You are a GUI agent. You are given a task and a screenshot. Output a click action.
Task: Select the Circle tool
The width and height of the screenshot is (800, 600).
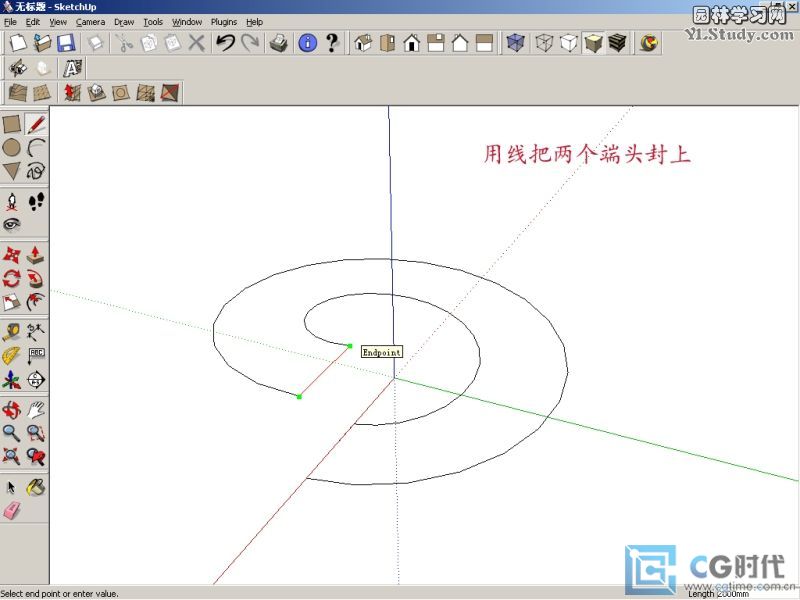(11, 147)
